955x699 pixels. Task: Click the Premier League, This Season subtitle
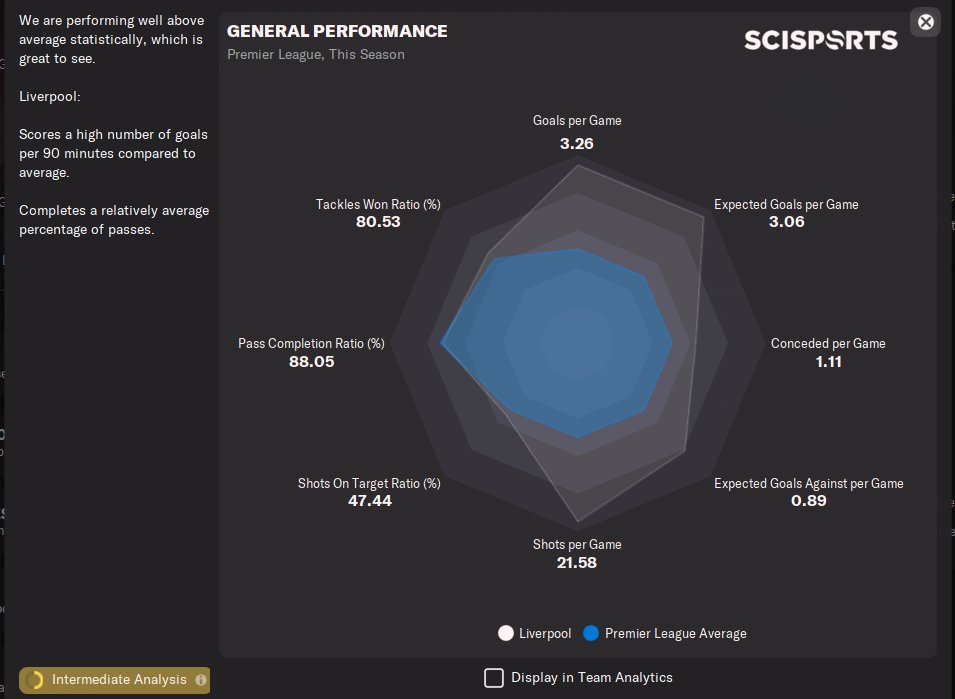click(316, 54)
